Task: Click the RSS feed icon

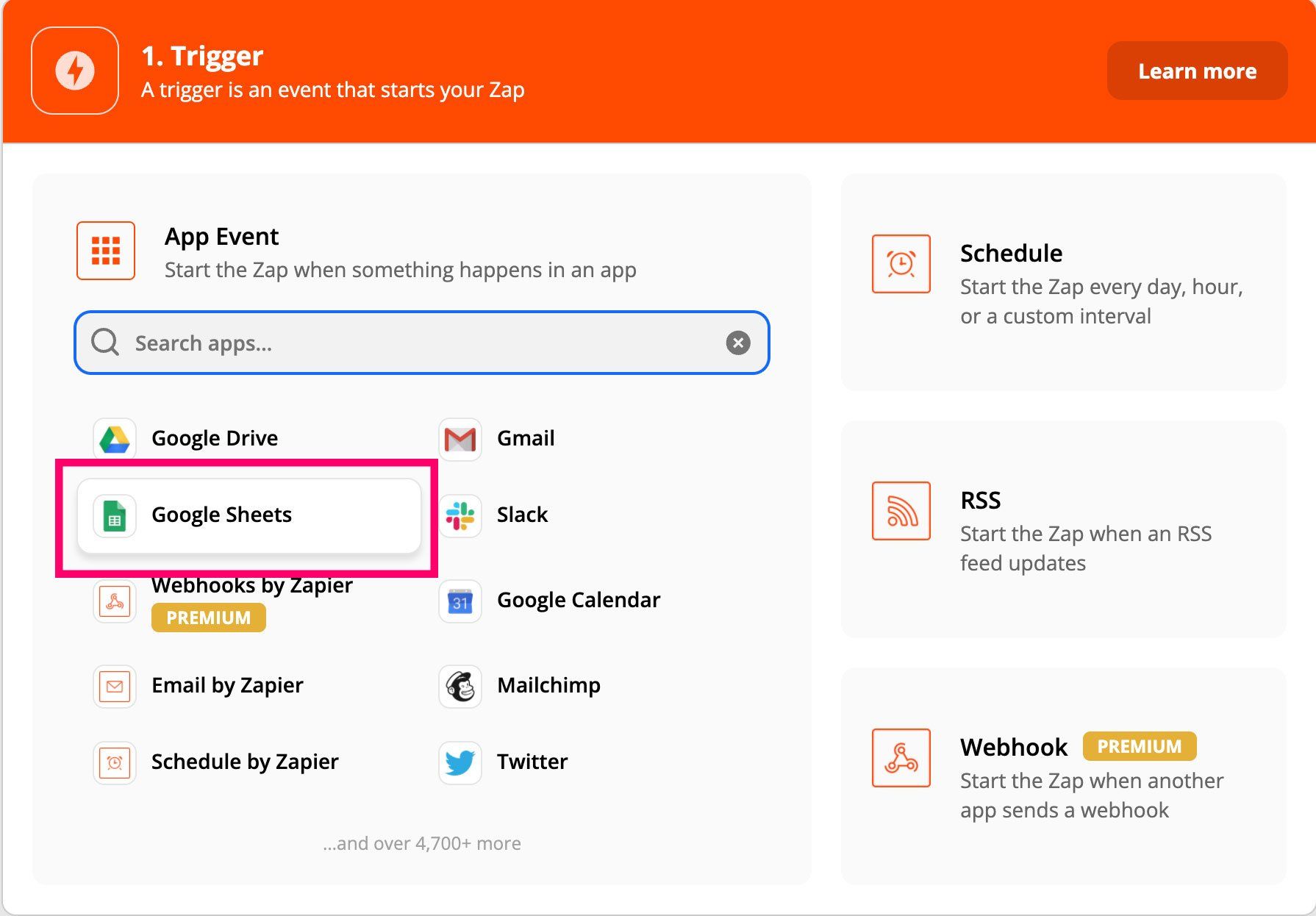Action: tap(901, 511)
